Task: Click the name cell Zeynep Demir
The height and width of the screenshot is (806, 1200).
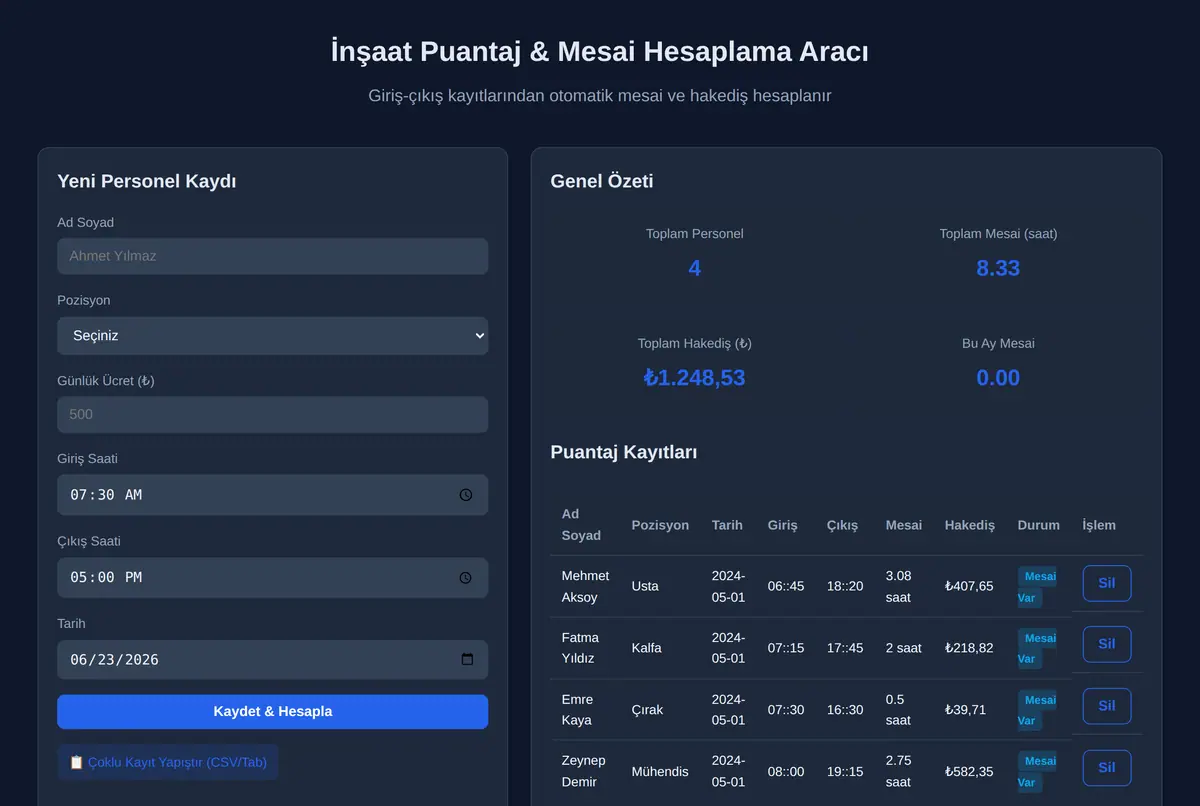Action: click(x=583, y=772)
